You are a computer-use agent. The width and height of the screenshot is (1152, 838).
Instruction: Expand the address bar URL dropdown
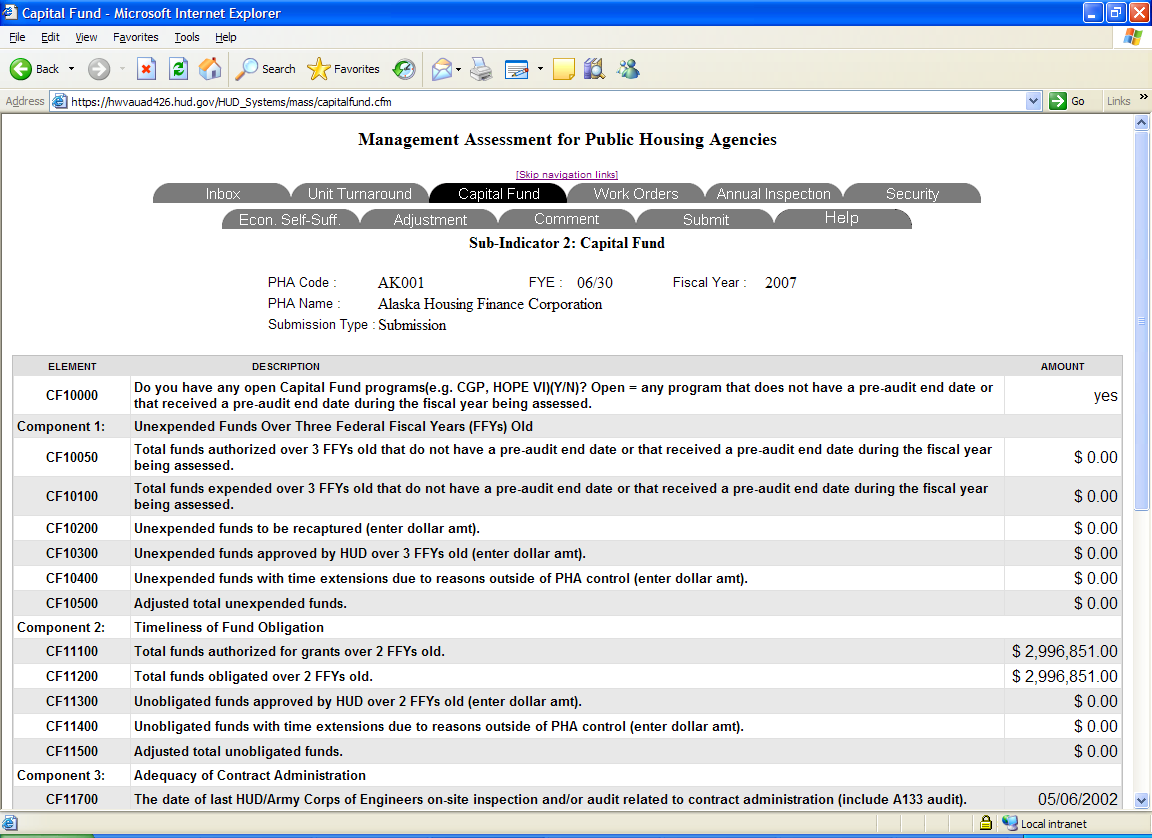click(x=1034, y=101)
